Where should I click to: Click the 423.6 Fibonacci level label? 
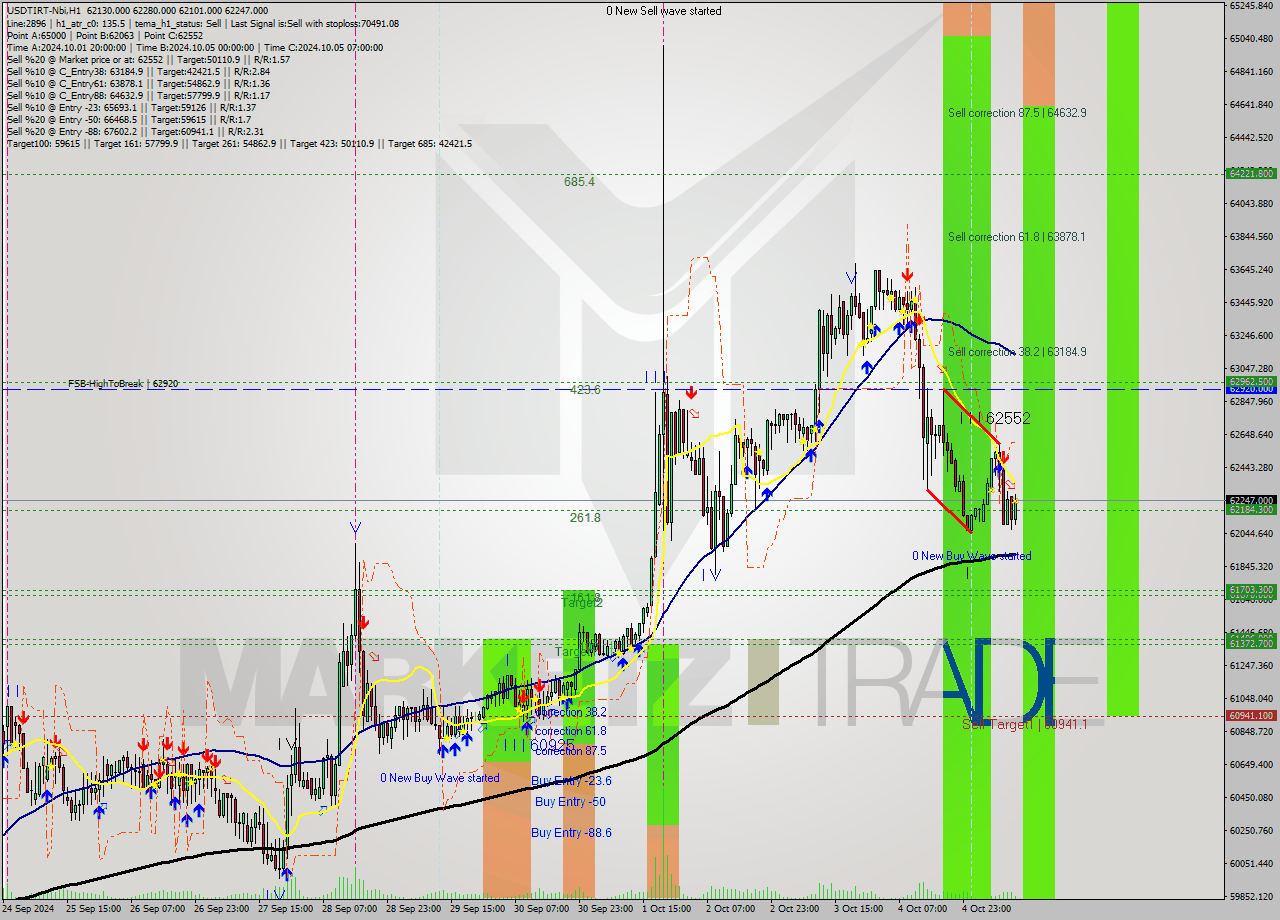[x=585, y=390]
